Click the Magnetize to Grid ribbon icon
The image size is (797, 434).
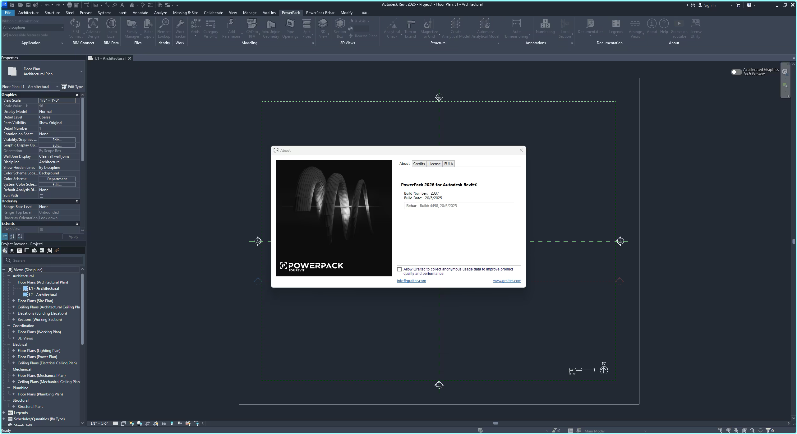pos(428,25)
